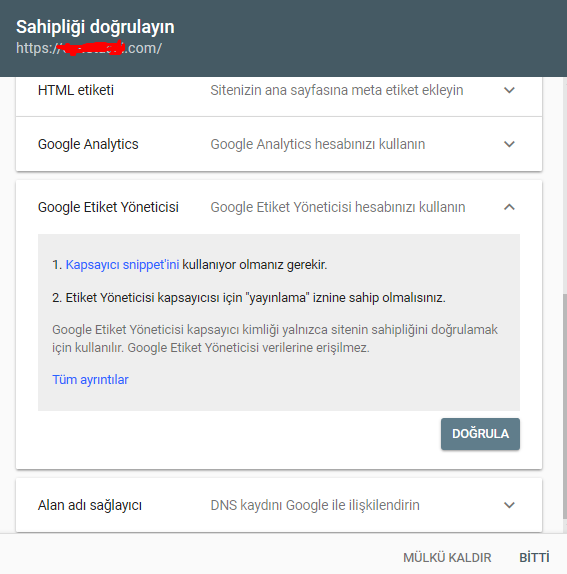
Task: Select the Alan adı sağlayıcı method title
Action: (x=90, y=505)
